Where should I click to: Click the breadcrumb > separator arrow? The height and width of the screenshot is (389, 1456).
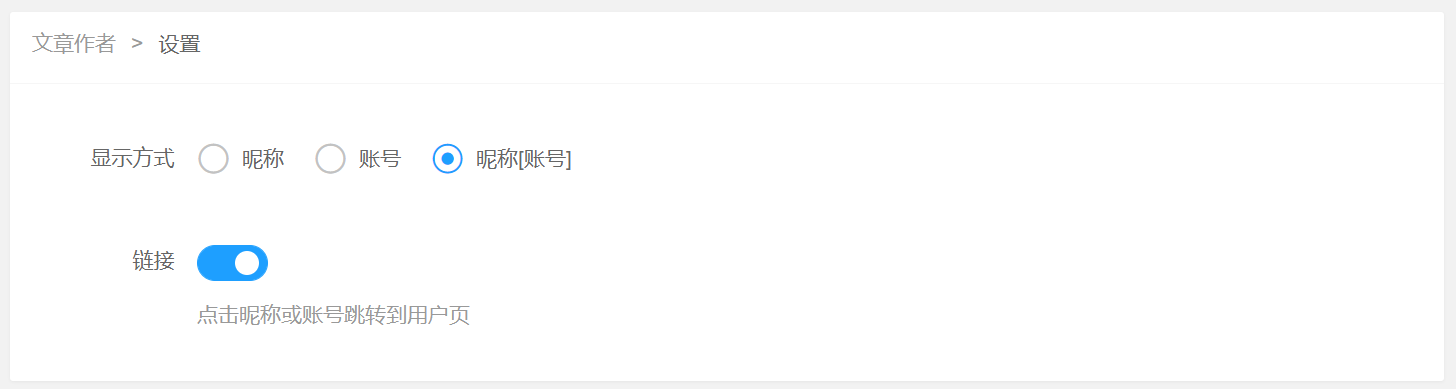tap(137, 44)
